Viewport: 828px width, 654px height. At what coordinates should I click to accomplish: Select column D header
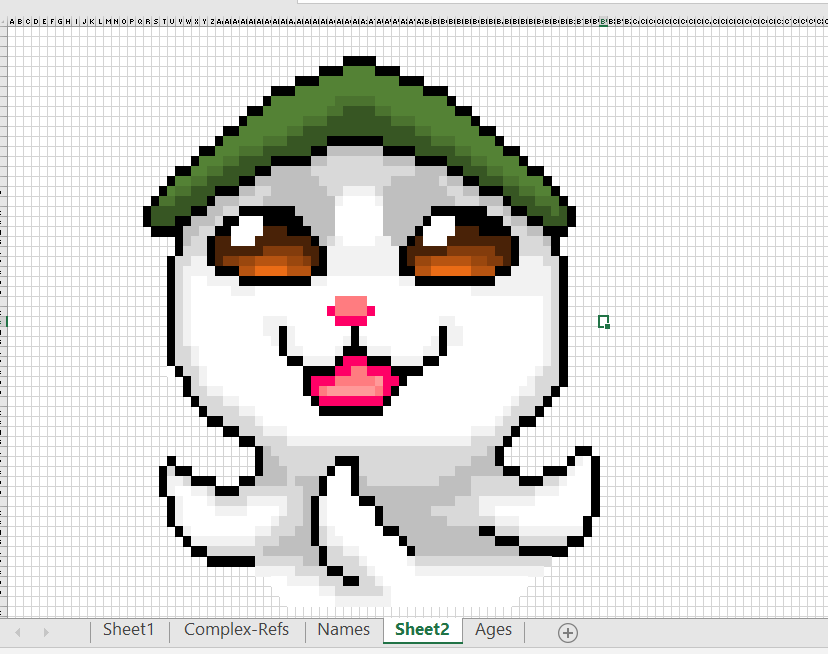[x=36, y=22]
